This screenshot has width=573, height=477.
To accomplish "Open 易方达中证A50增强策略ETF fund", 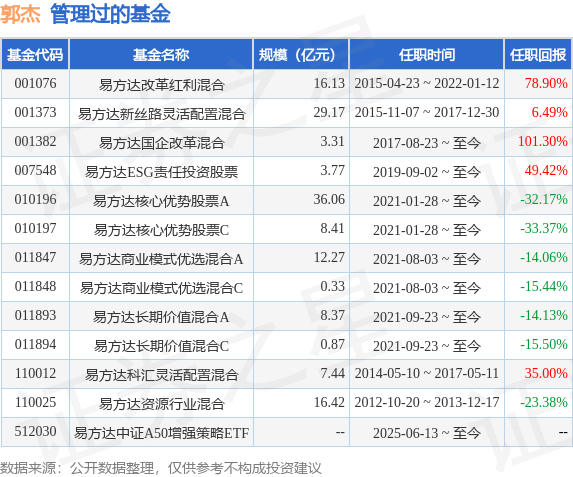I will 162,433.
